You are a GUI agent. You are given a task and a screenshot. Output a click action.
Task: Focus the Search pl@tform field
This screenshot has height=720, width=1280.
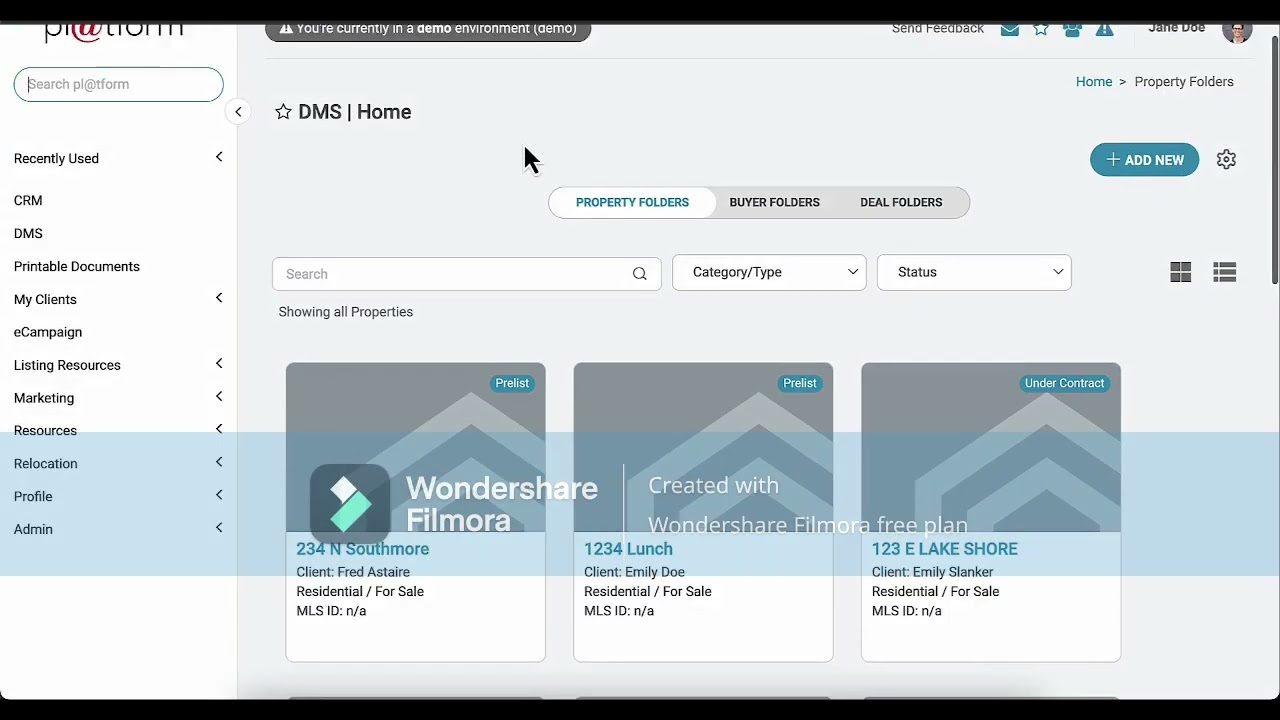coord(118,84)
